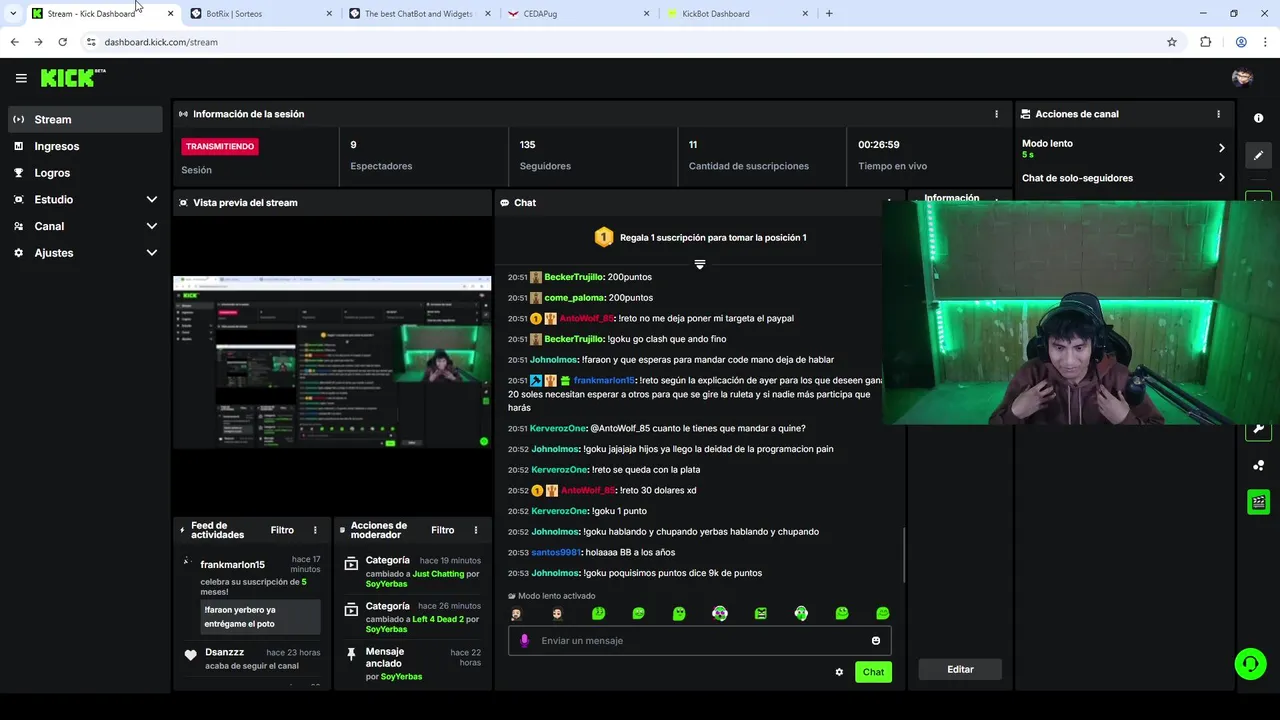Switch to BotRix Sorteos browser tab

click(261, 14)
